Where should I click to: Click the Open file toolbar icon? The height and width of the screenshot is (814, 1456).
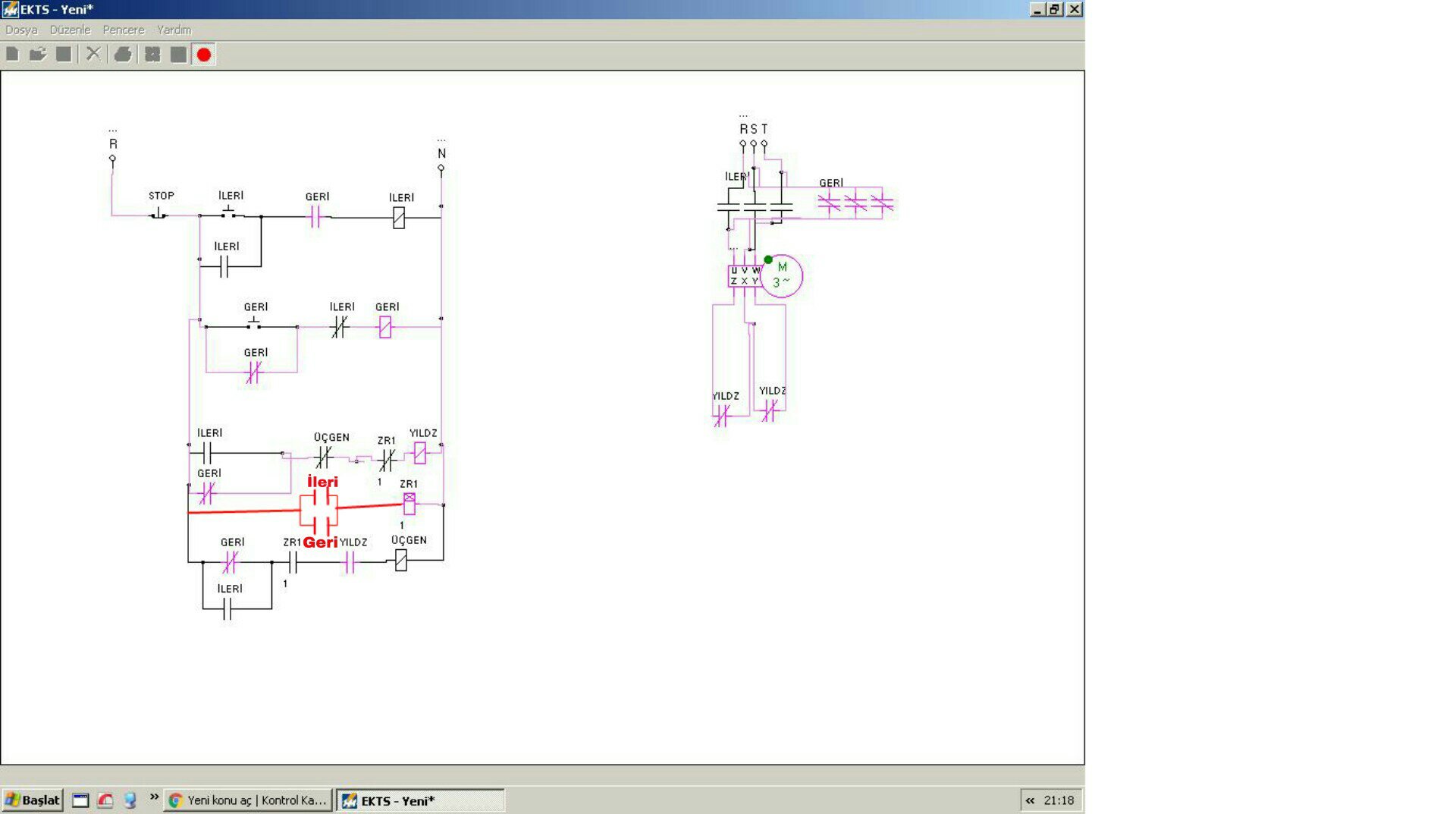[38, 54]
